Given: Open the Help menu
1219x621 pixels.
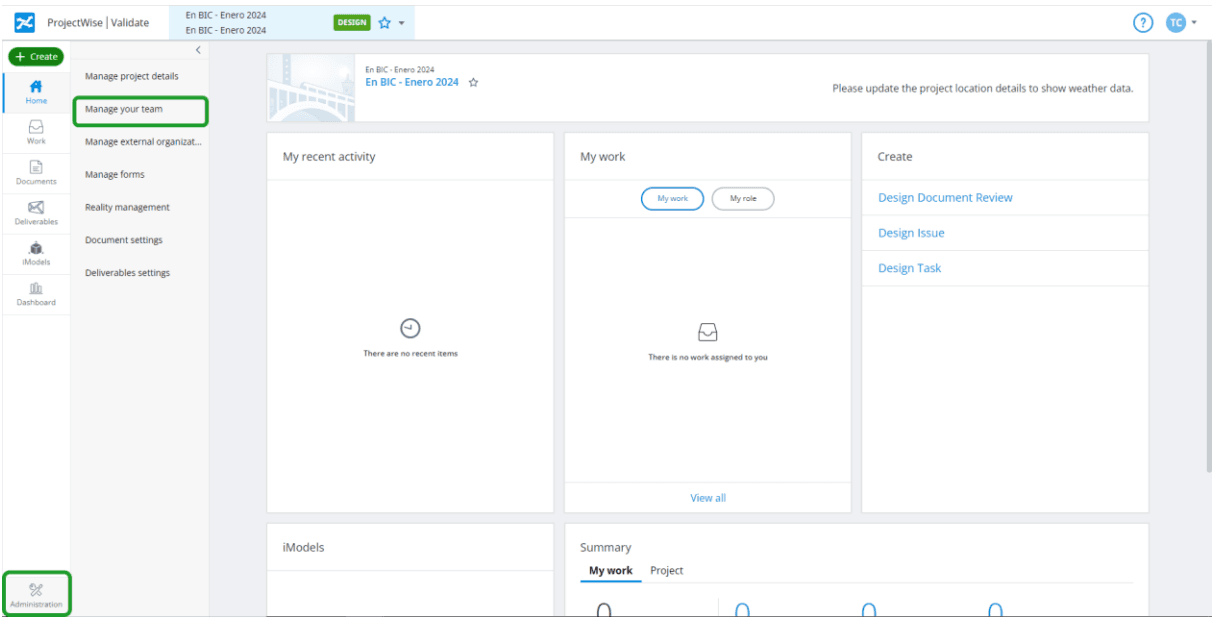Looking at the screenshot, I should [1142, 22].
